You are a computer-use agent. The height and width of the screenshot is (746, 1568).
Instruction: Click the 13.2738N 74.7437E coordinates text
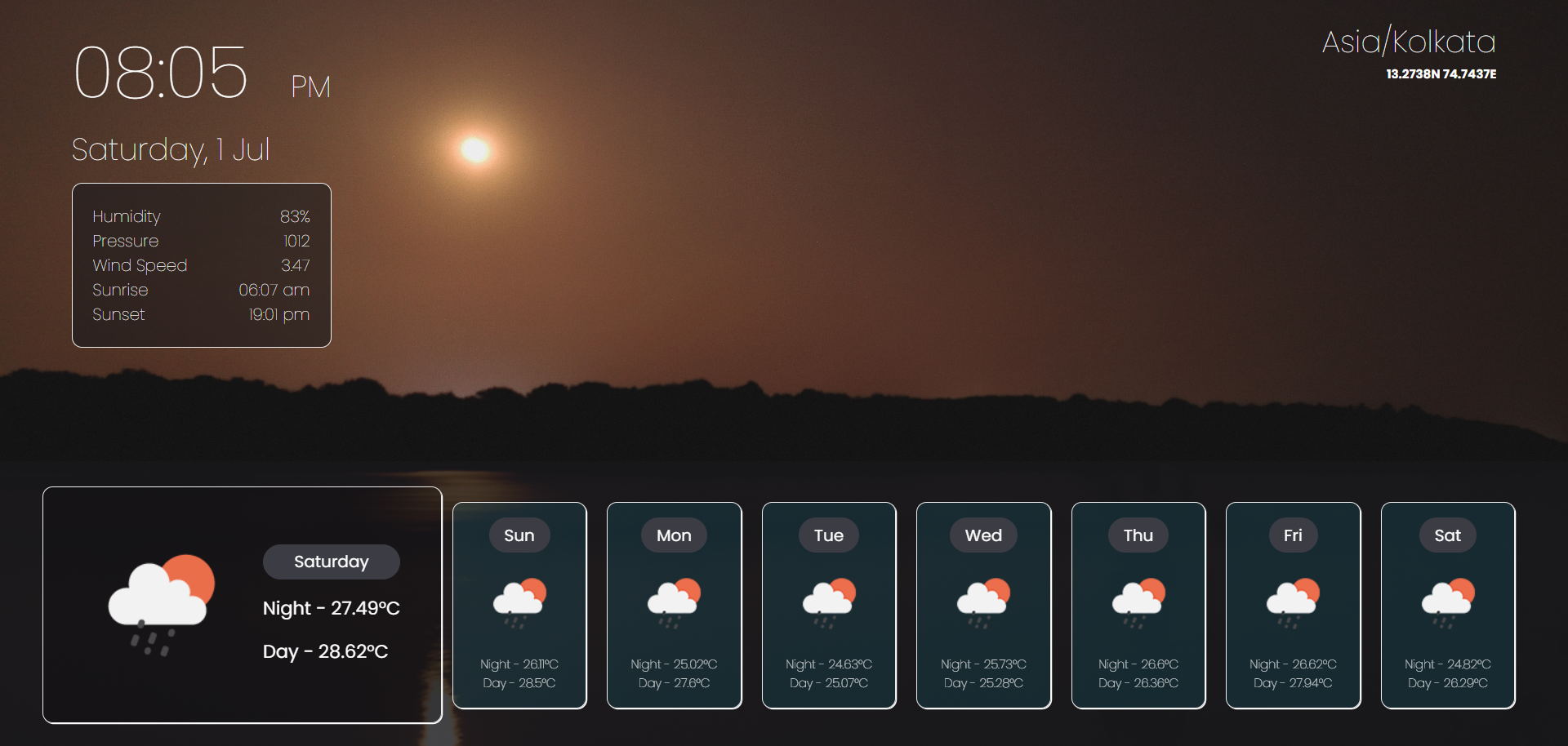pos(1441,74)
